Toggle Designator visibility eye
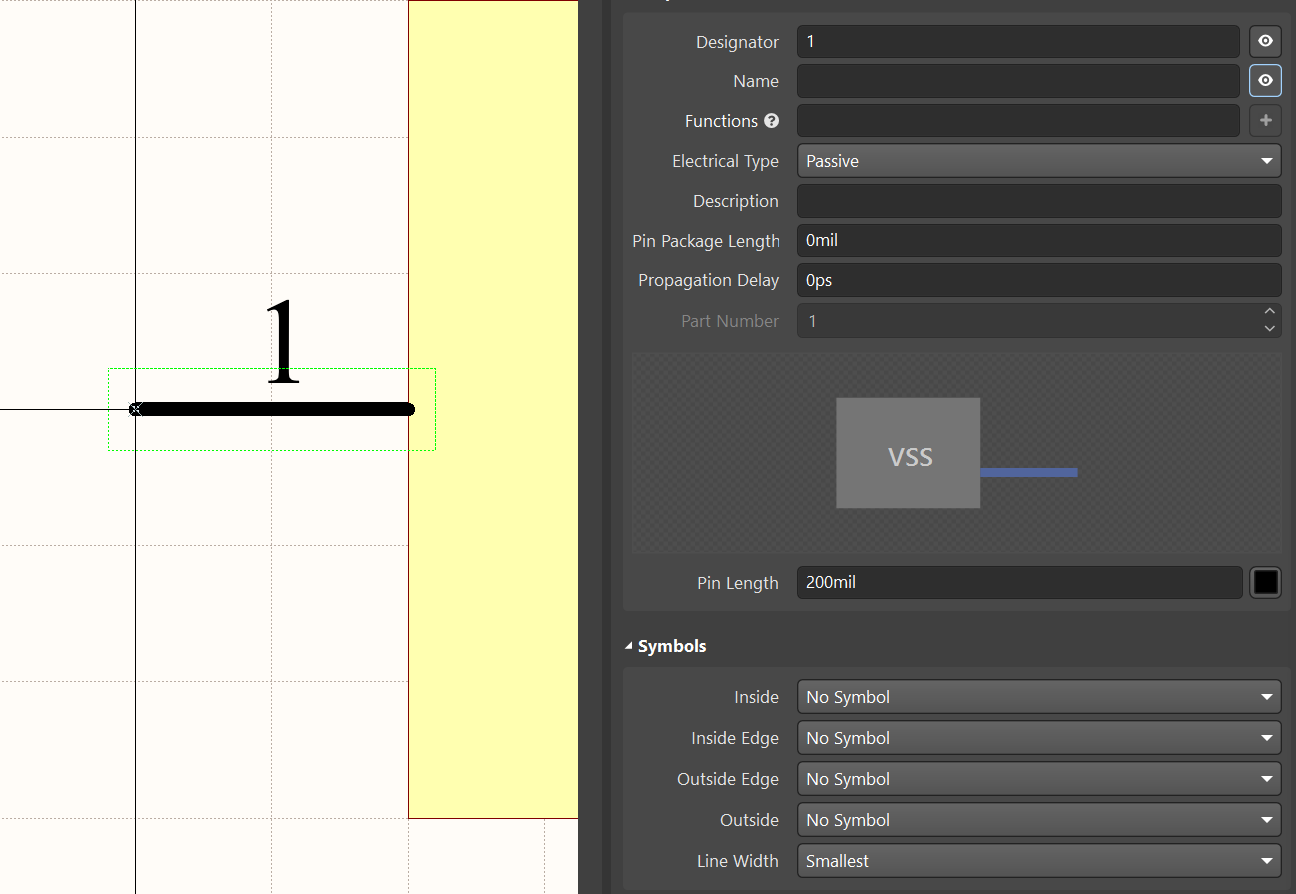 pyautogui.click(x=1265, y=41)
